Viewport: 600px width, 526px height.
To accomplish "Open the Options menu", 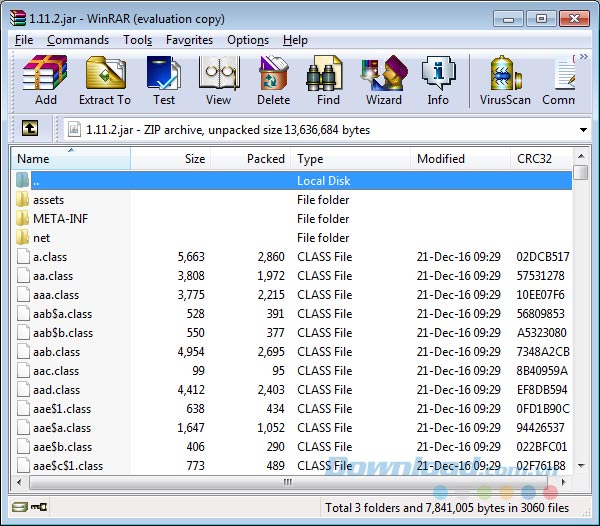I will point(248,40).
